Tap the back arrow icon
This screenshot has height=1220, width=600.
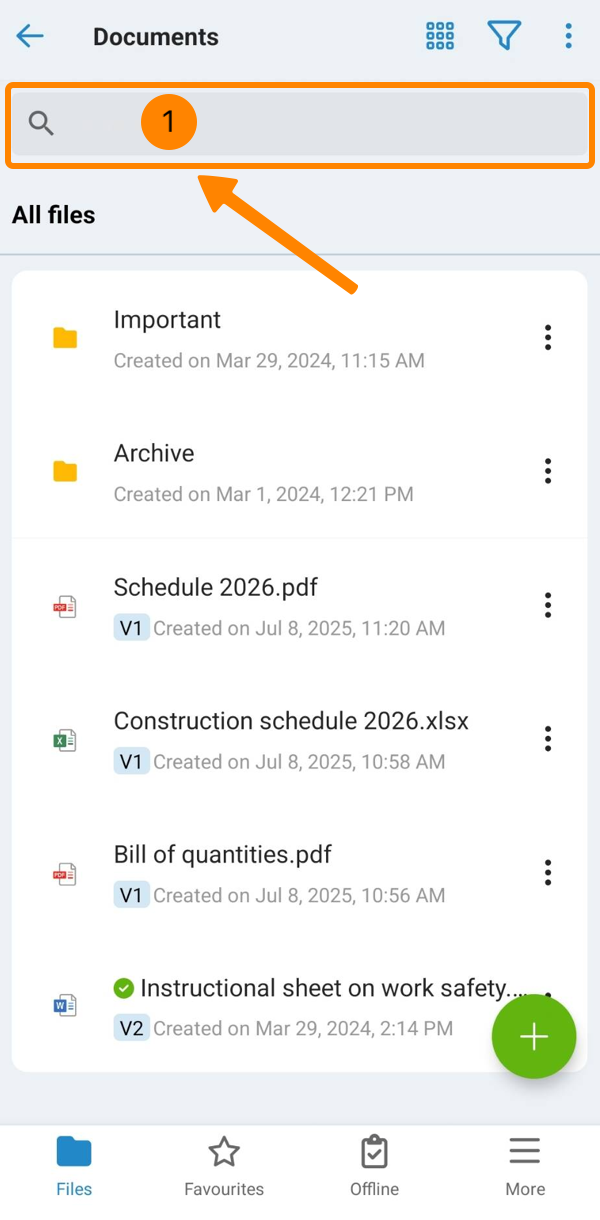coord(30,37)
